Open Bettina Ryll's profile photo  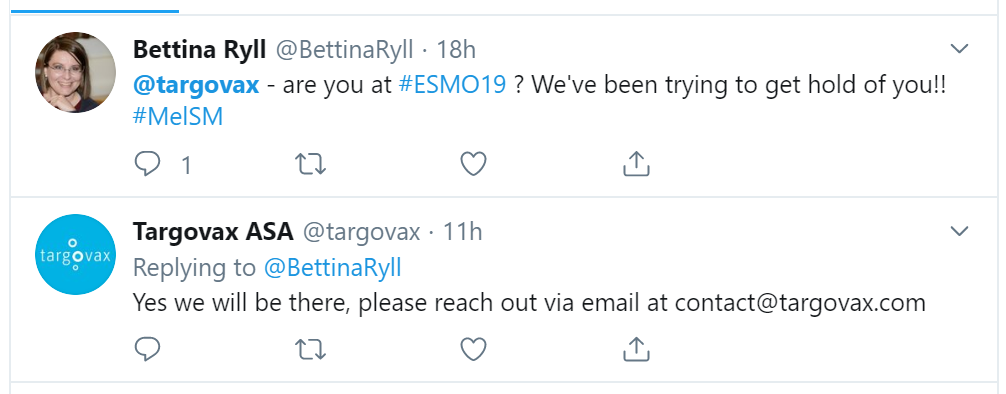tap(76, 73)
